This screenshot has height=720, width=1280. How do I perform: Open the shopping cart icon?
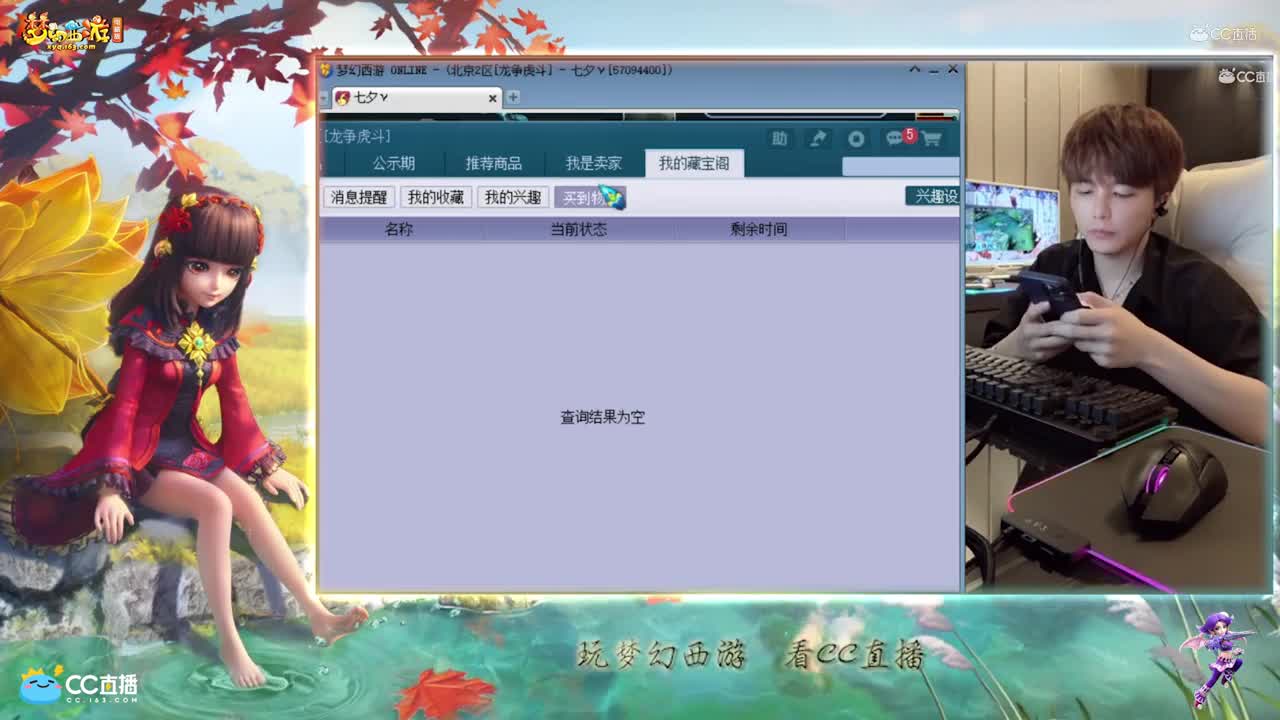click(x=932, y=139)
